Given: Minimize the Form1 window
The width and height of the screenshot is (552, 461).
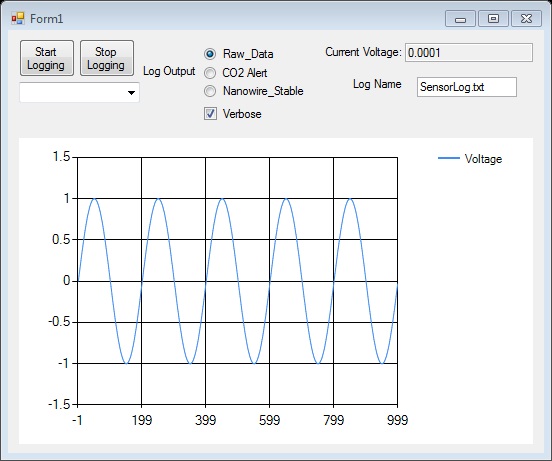Looking at the screenshot, I should coord(460,19).
